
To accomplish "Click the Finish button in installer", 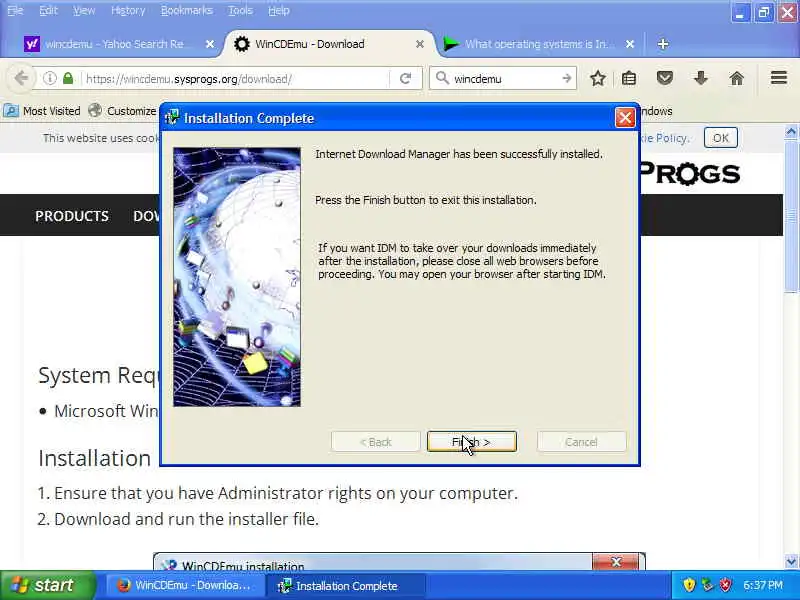I will (x=471, y=442).
